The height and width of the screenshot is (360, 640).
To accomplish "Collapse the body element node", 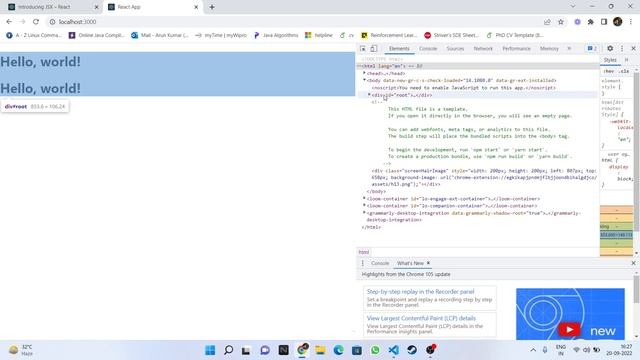I will click(364, 80).
